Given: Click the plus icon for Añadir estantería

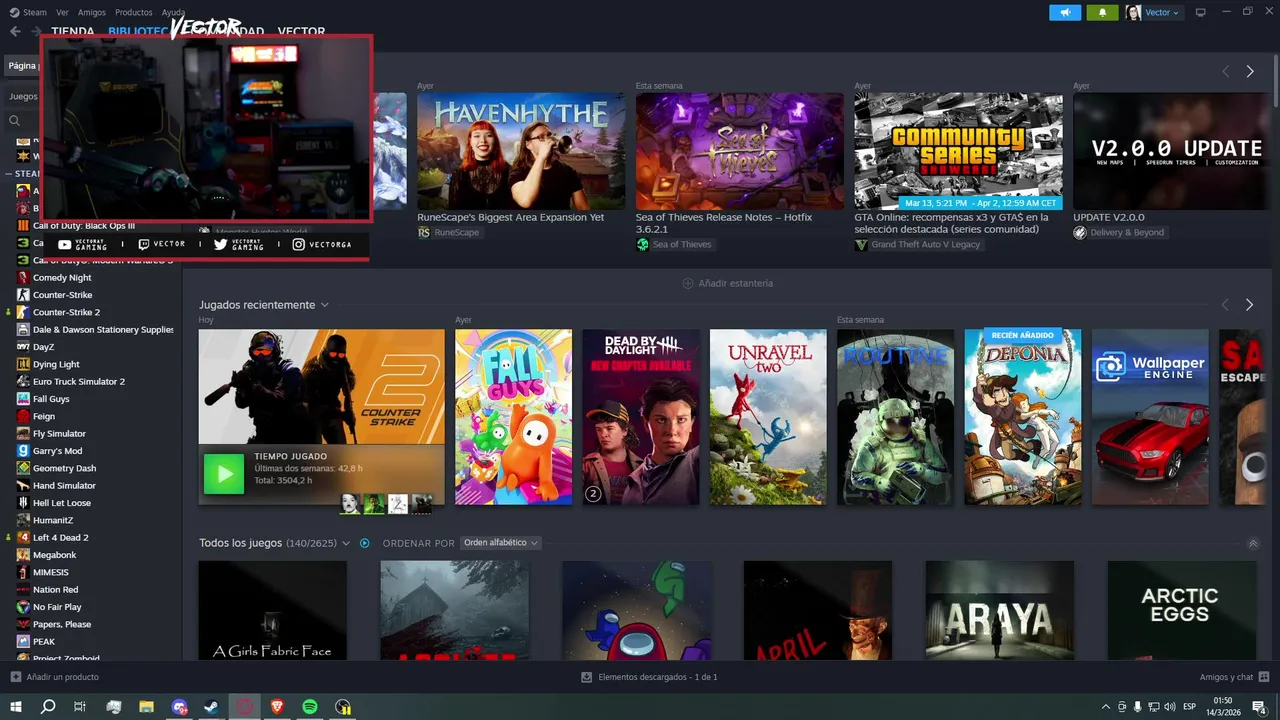Looking at the screenshot, I should [x=688, y=283].
